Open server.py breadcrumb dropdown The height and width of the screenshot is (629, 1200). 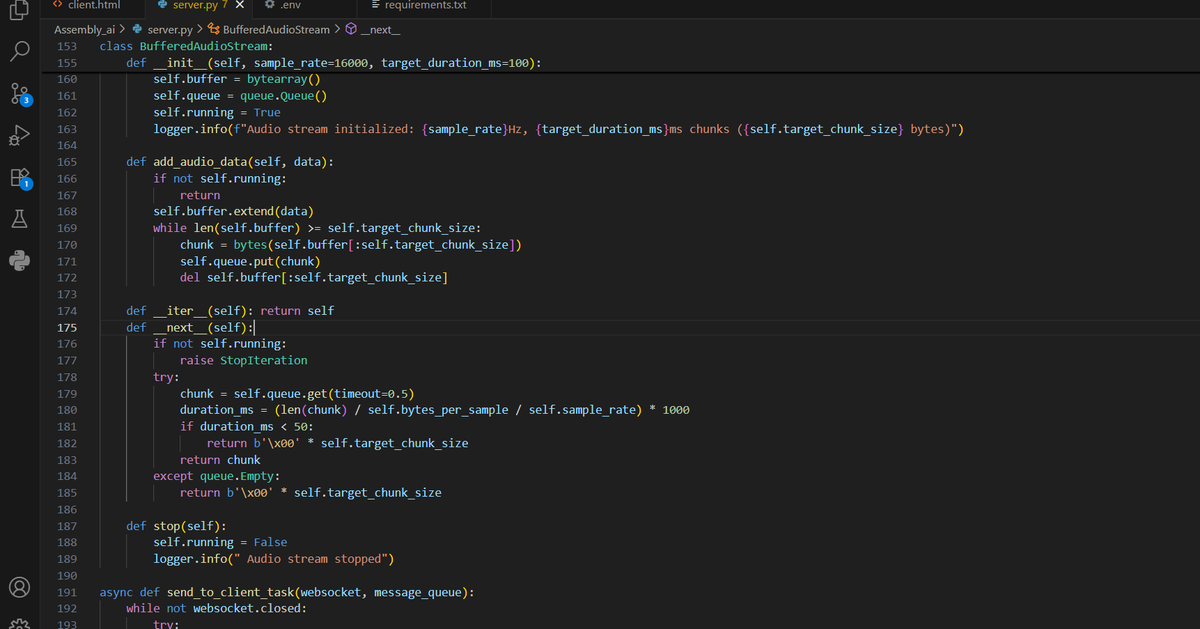click(x=170, y=30)
